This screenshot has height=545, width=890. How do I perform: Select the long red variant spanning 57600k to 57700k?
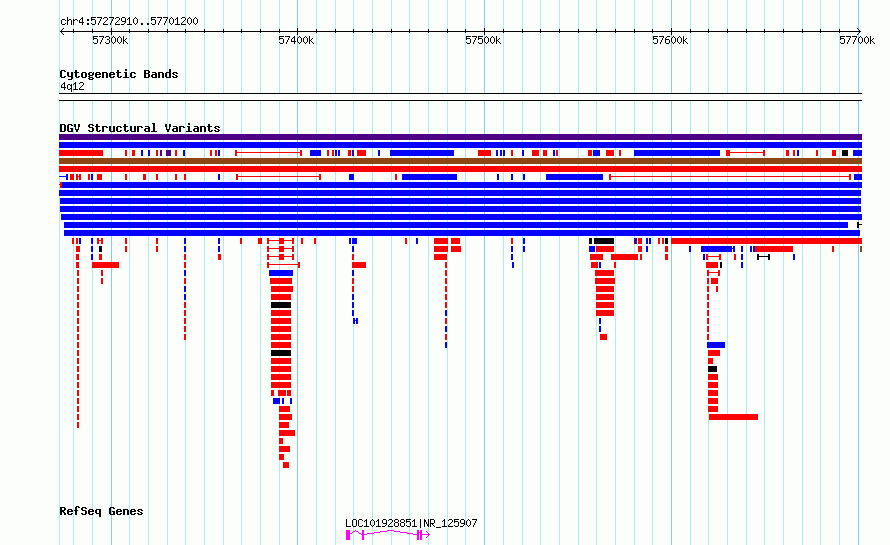coord(766,241)
